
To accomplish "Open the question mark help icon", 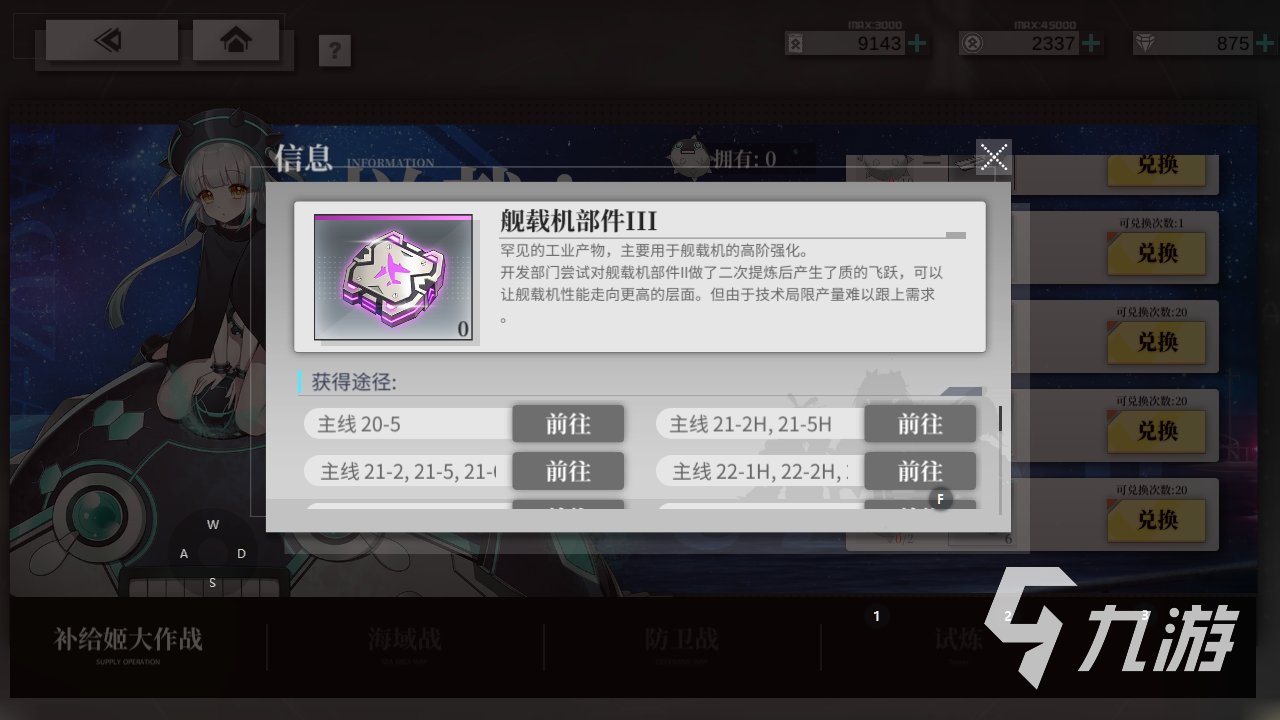I will pyautogui.click(x=335, y=50).
